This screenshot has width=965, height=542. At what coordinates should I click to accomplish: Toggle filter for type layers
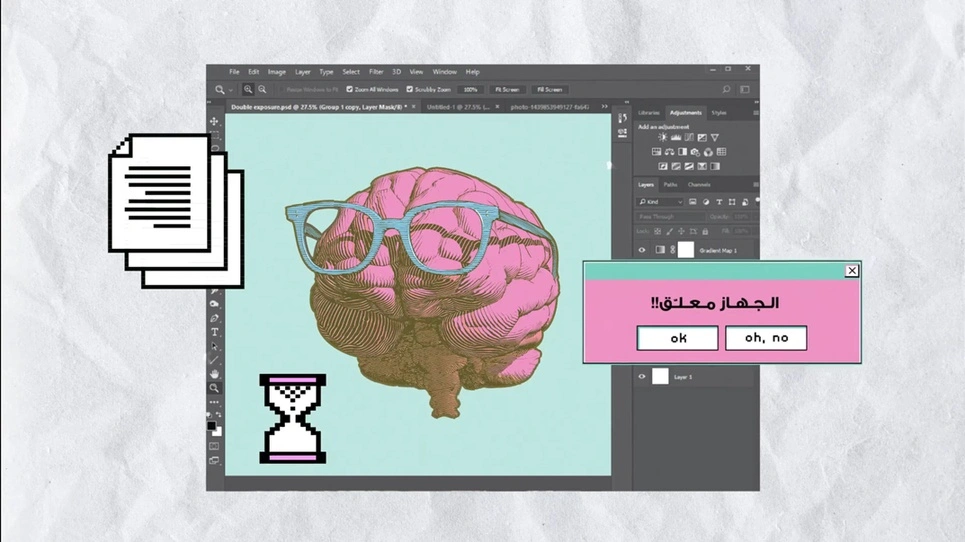point(719,202)
